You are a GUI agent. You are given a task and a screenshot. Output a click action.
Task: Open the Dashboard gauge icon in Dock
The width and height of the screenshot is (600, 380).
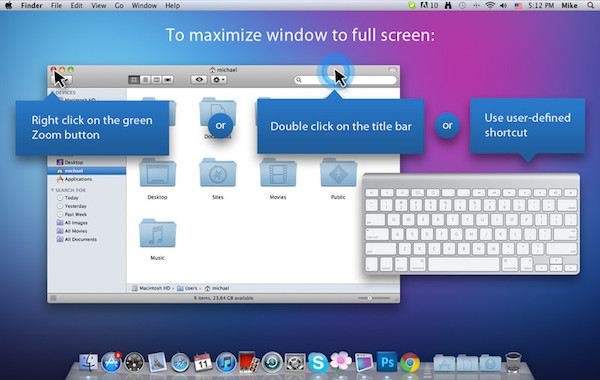pyautogui.click(x=134, y=362)
